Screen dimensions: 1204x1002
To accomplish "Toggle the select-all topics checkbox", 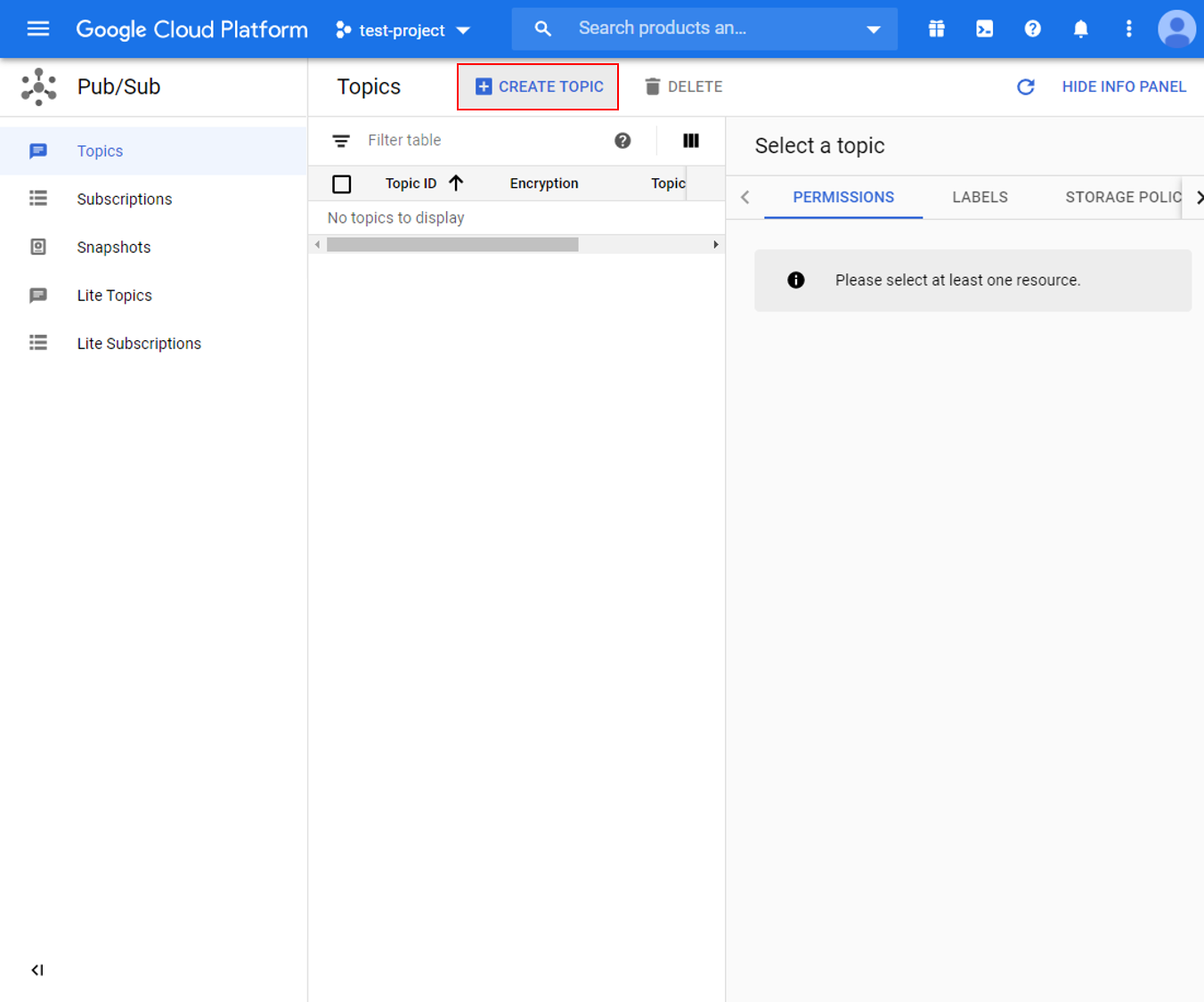I will click(x=341, y=184).
